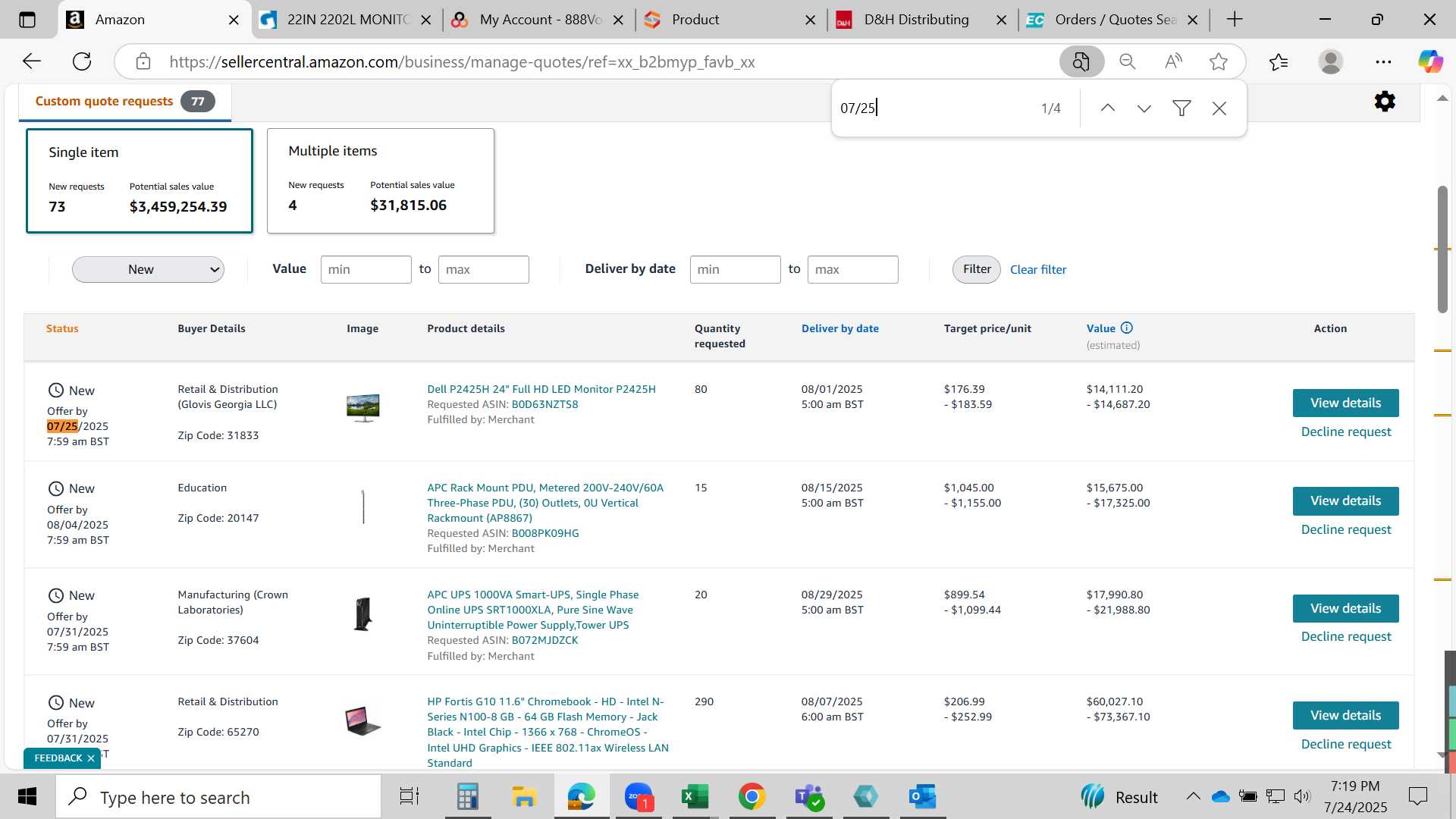Refresh the current page

click(x=82, y=61)
